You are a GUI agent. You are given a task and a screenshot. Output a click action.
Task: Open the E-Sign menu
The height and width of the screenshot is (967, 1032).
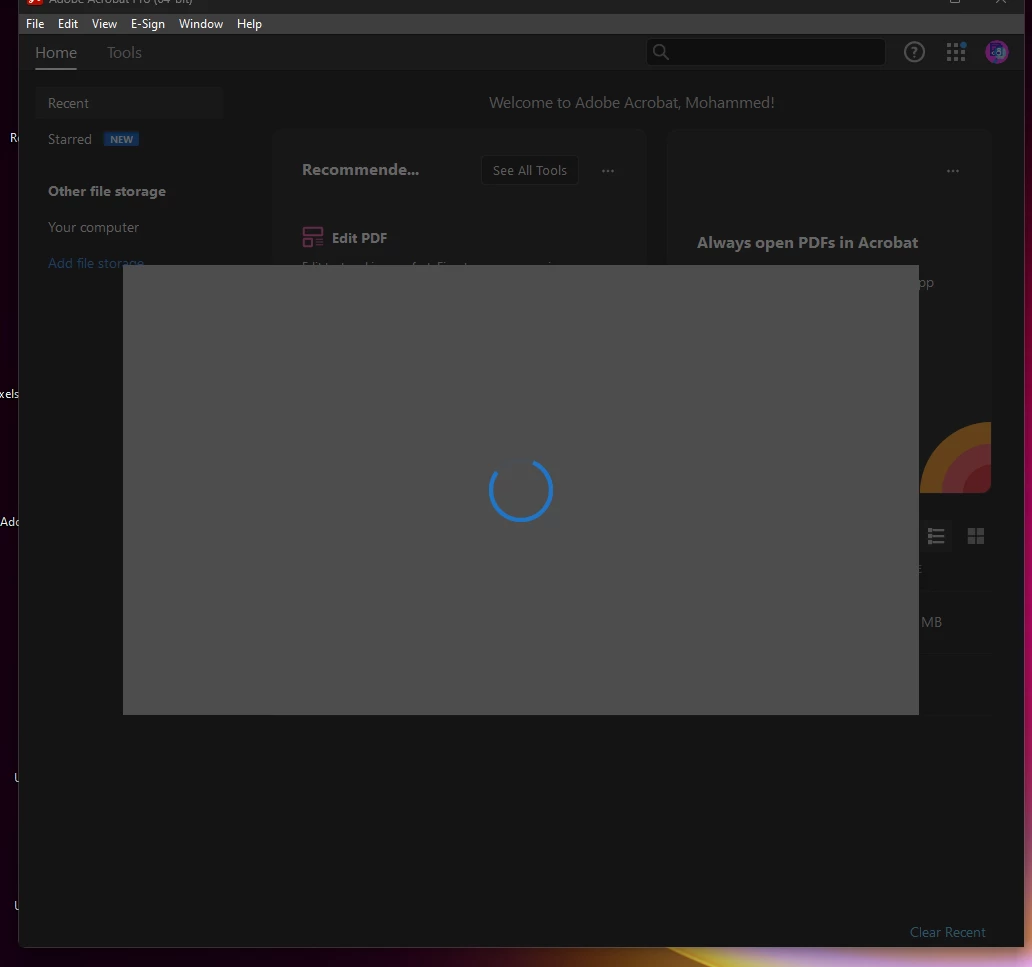147,24
